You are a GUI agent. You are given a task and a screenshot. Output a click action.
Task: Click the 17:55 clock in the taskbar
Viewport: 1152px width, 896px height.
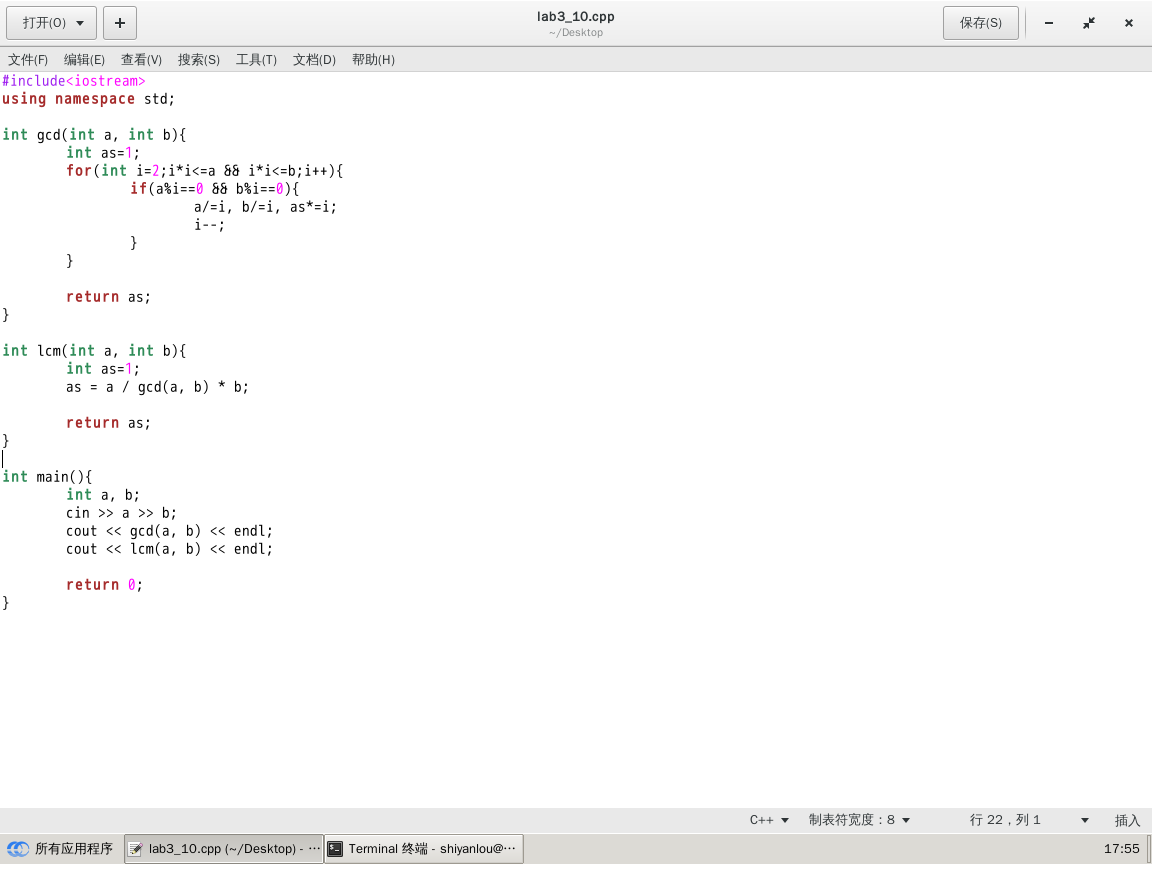point(1121,848)
